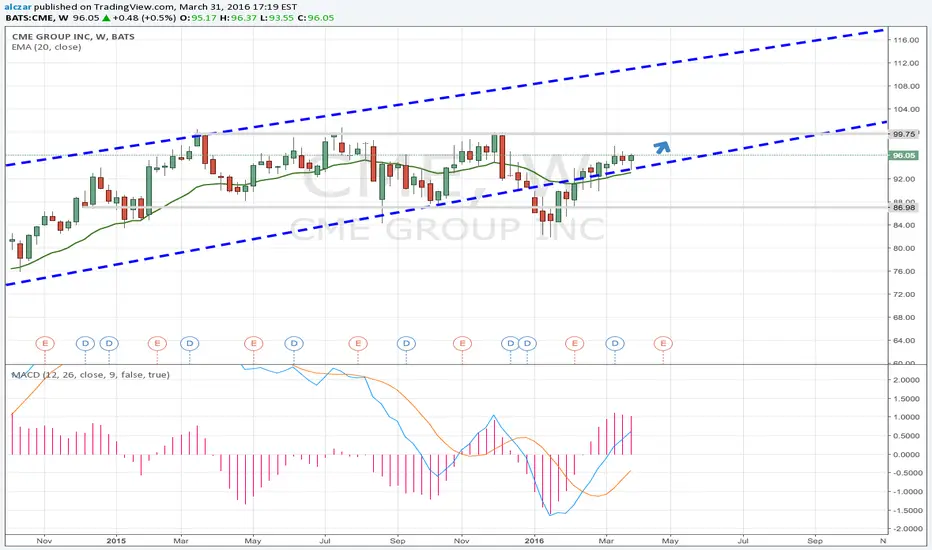The height and width of the screenshot is (550, 932).
Task: Click the 104.00 price axis label
Action: click(906, 109)
